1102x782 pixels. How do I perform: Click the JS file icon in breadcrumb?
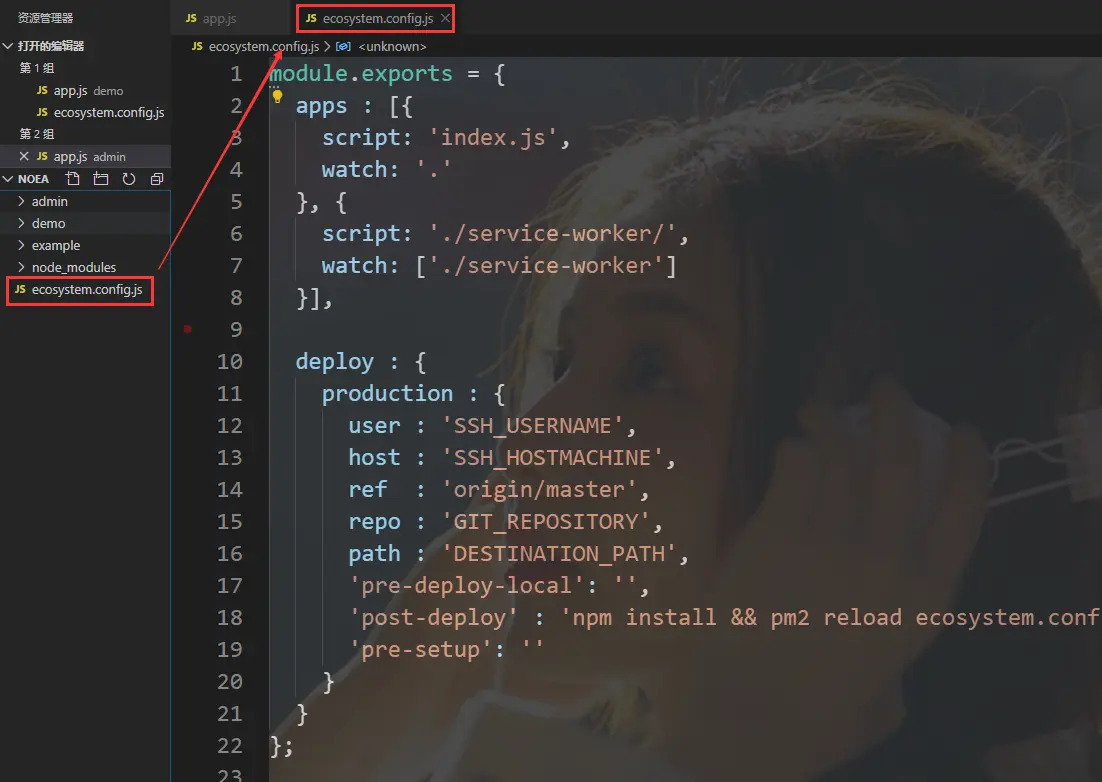[x=197, y=46]
